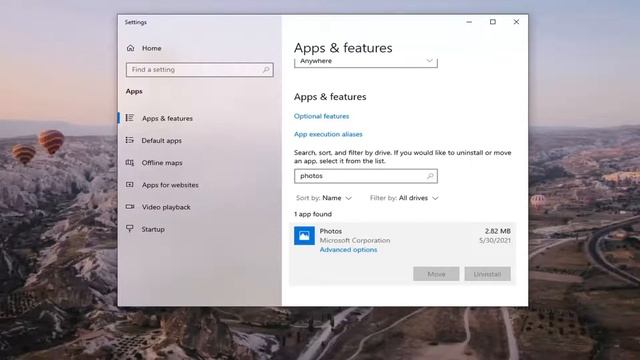The width and height of the screenshot is (640, 360).
Task: Close the Settings window
Action: click(x=516, y=22)
